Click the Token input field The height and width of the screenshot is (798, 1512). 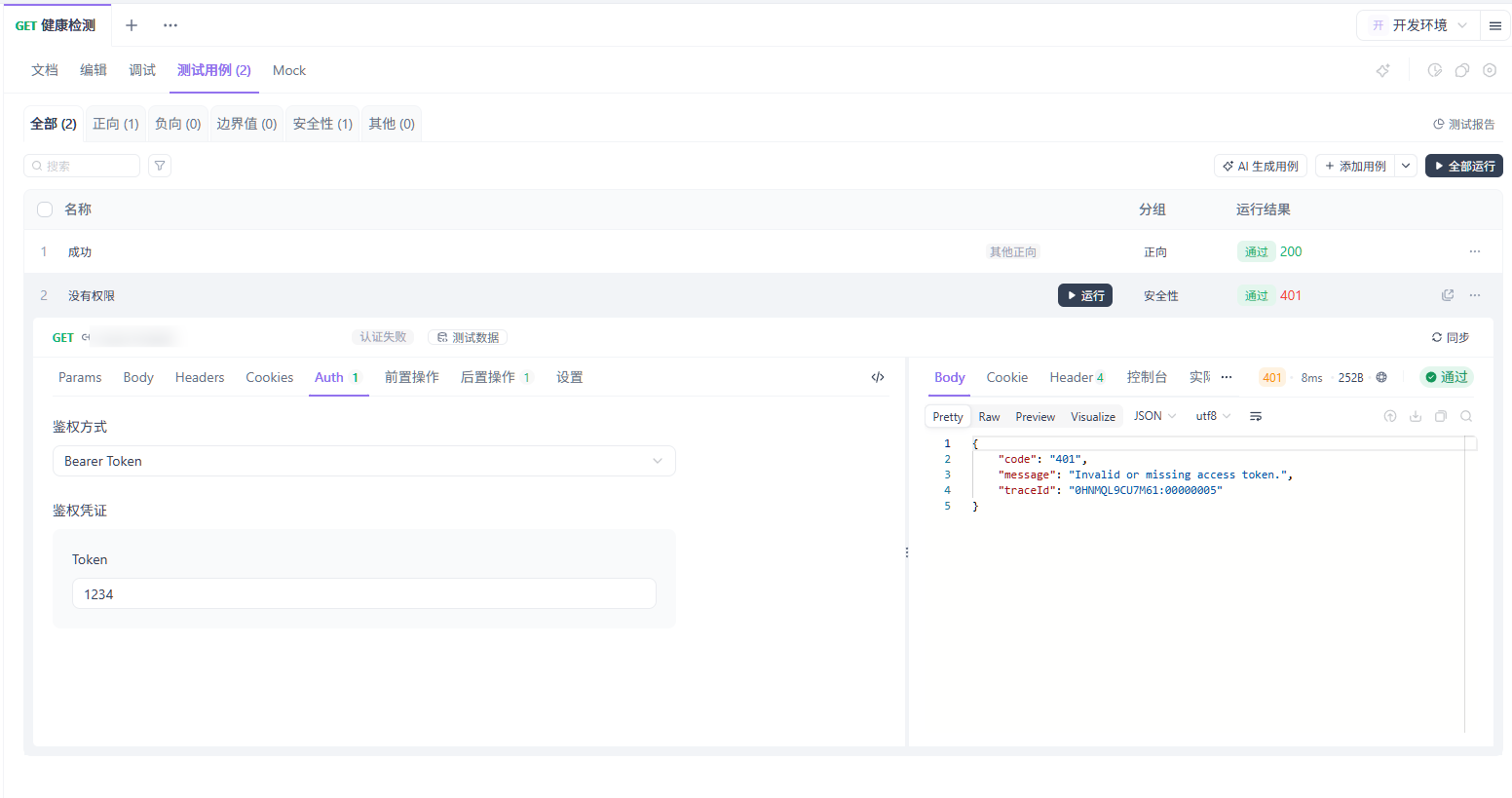pyautogui.click(x=364, y=593)
